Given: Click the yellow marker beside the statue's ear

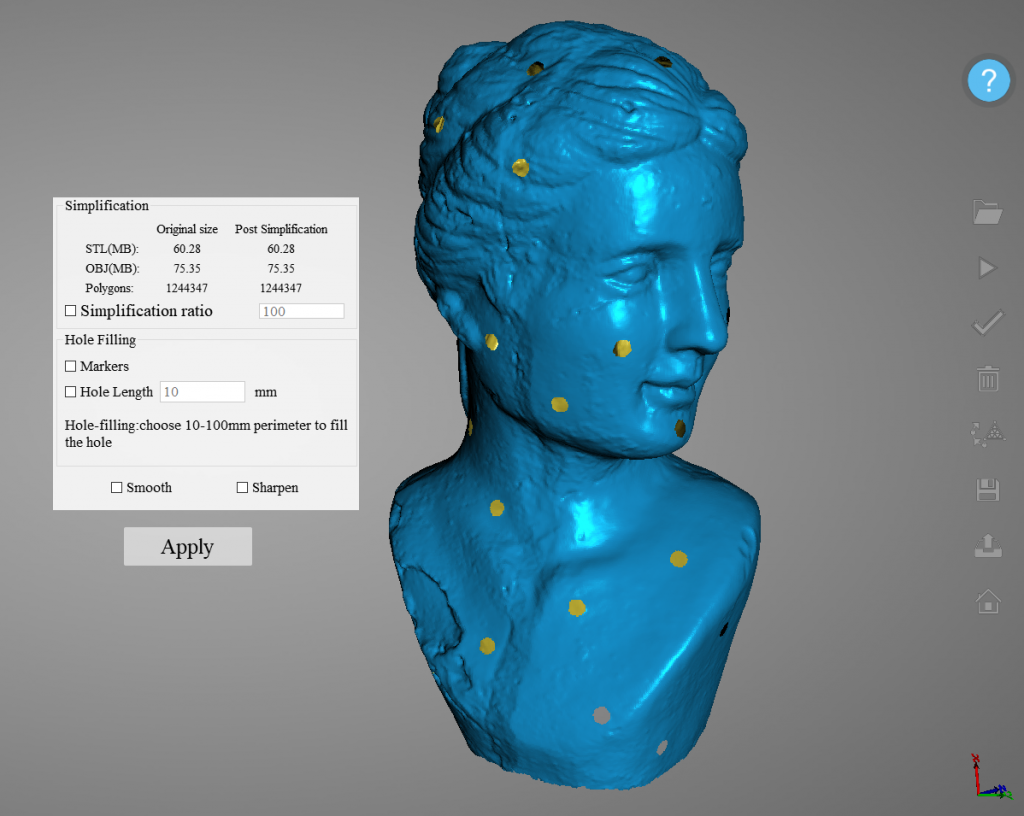Looking at the screenshot, I should pyautogui.click(x=491, y=342).
